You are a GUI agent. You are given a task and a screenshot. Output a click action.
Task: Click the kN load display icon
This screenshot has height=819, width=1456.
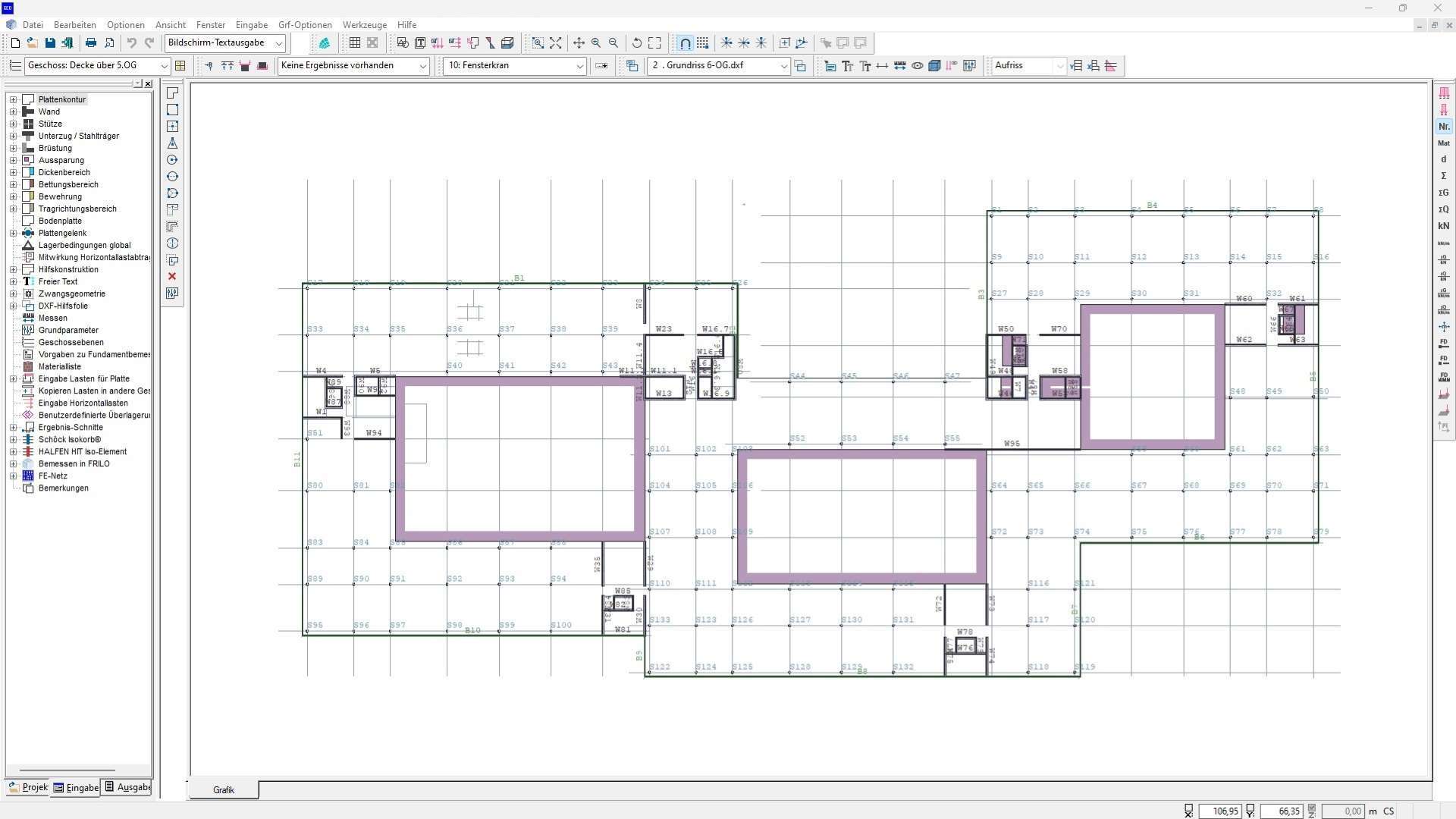click(x=1443, y=226)
